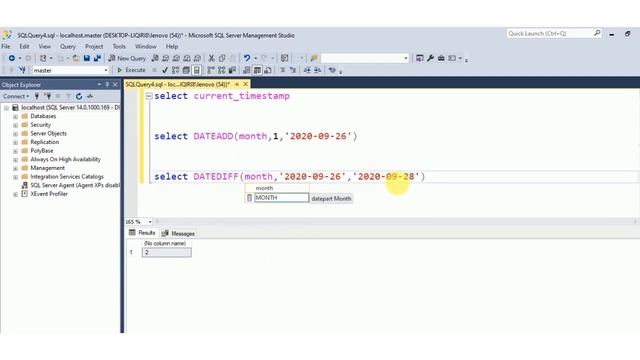Open the Tools menu

coord(119,47)
